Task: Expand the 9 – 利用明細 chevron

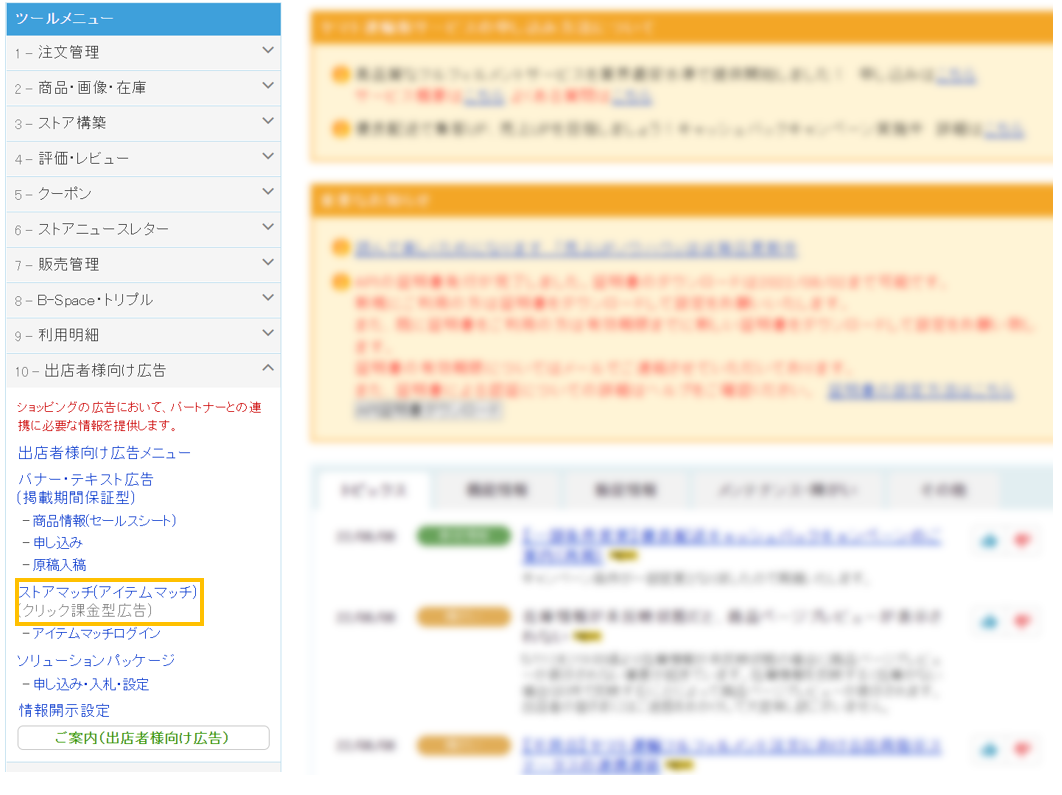Action: 268,332
